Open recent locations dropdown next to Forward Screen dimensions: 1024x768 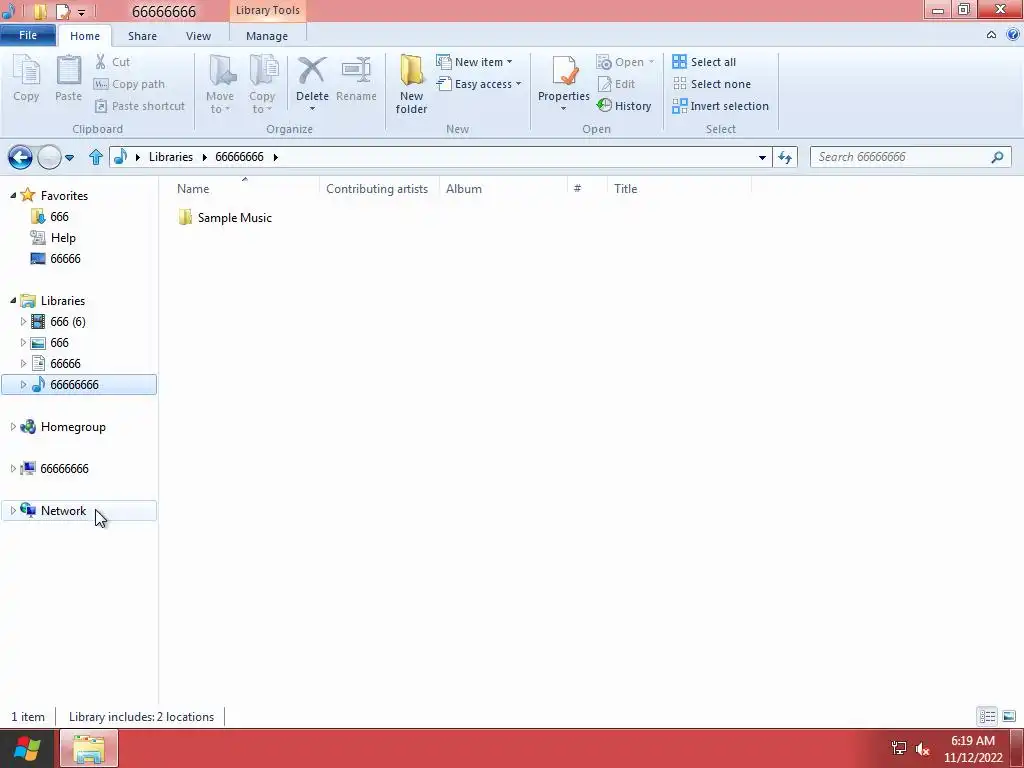pos(69,157)
